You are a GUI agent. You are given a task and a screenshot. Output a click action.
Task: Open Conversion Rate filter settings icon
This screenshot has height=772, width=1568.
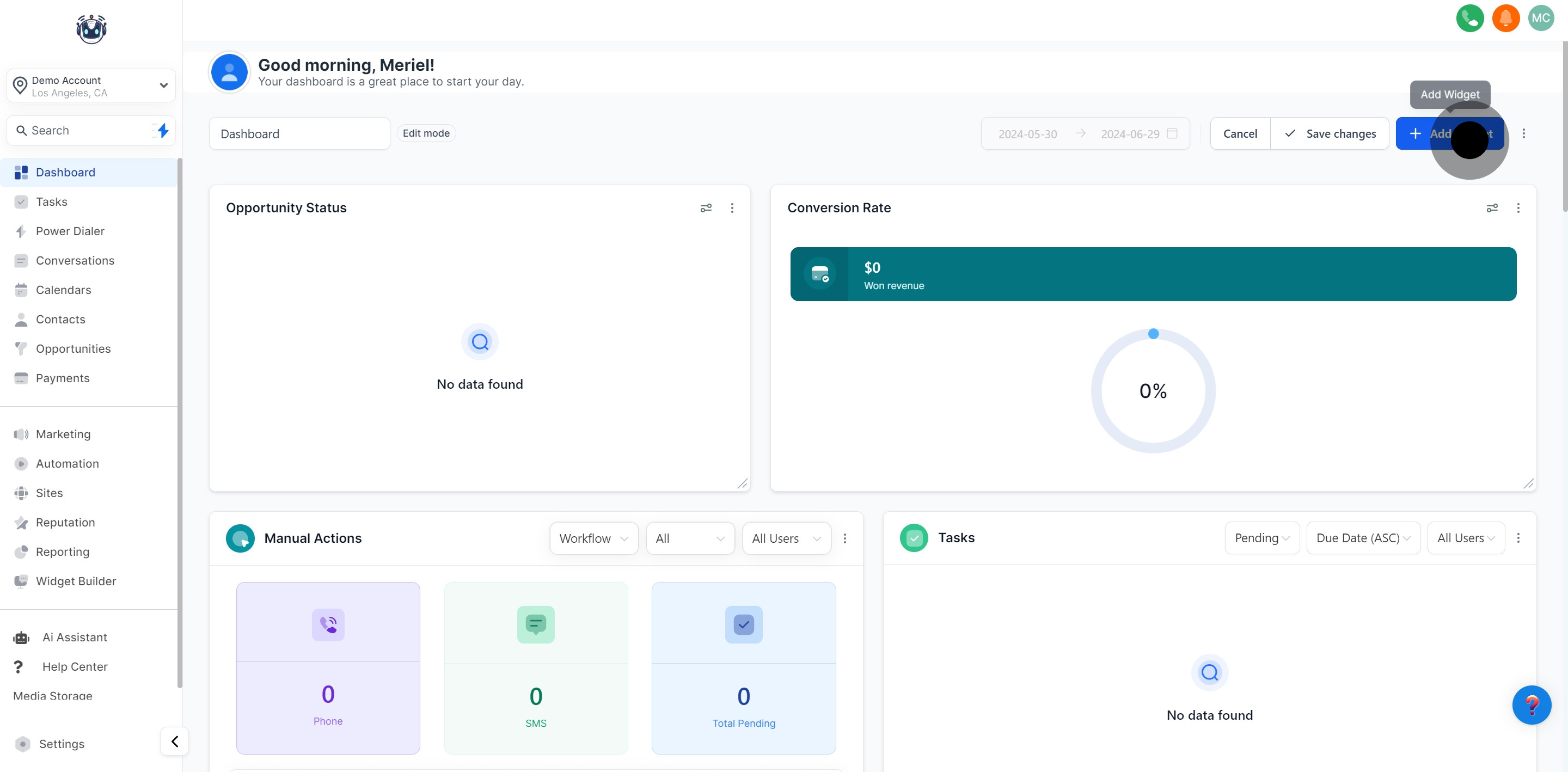pyautogui.click(x=1492, y=208)
